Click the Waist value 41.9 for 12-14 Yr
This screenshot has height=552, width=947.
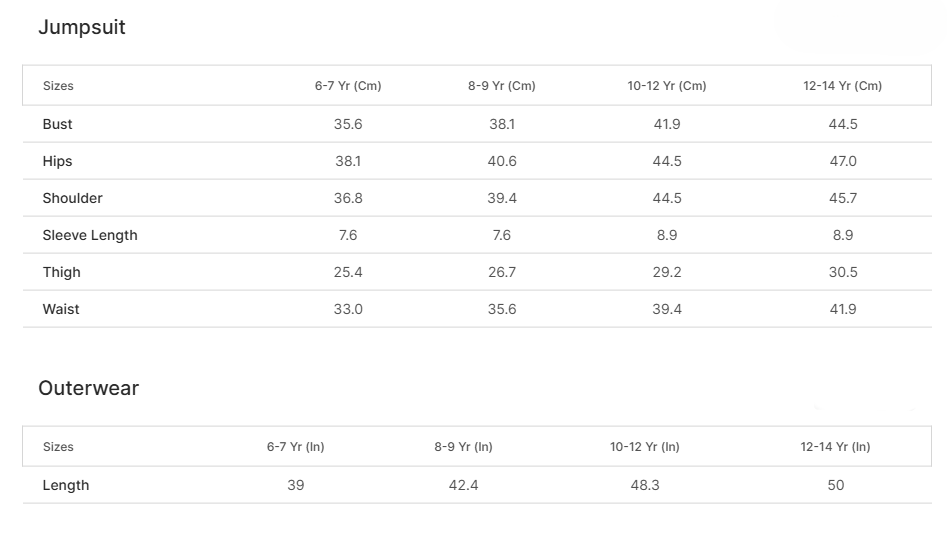point(843,310)
